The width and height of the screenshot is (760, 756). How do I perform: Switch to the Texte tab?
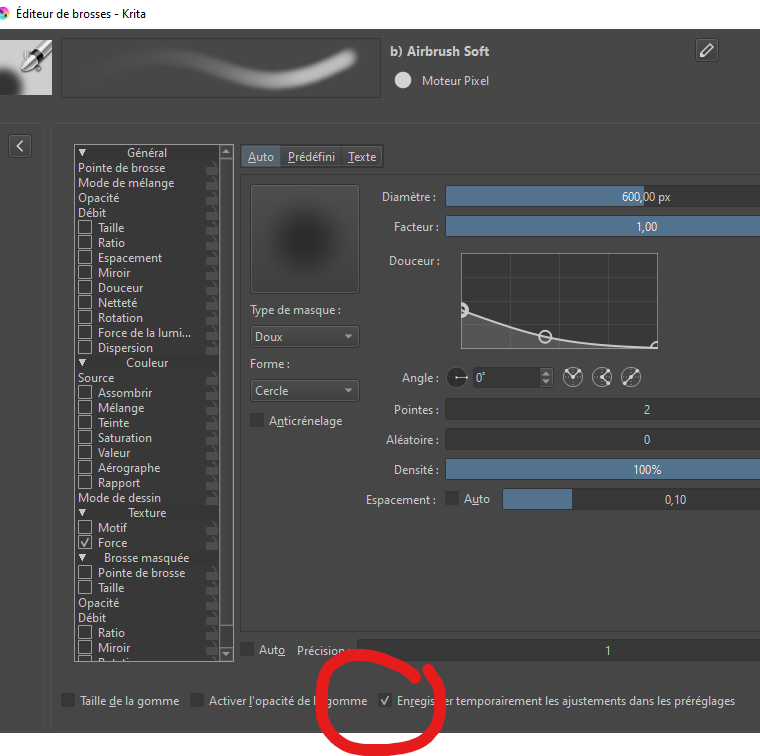(x=362, y=157)
